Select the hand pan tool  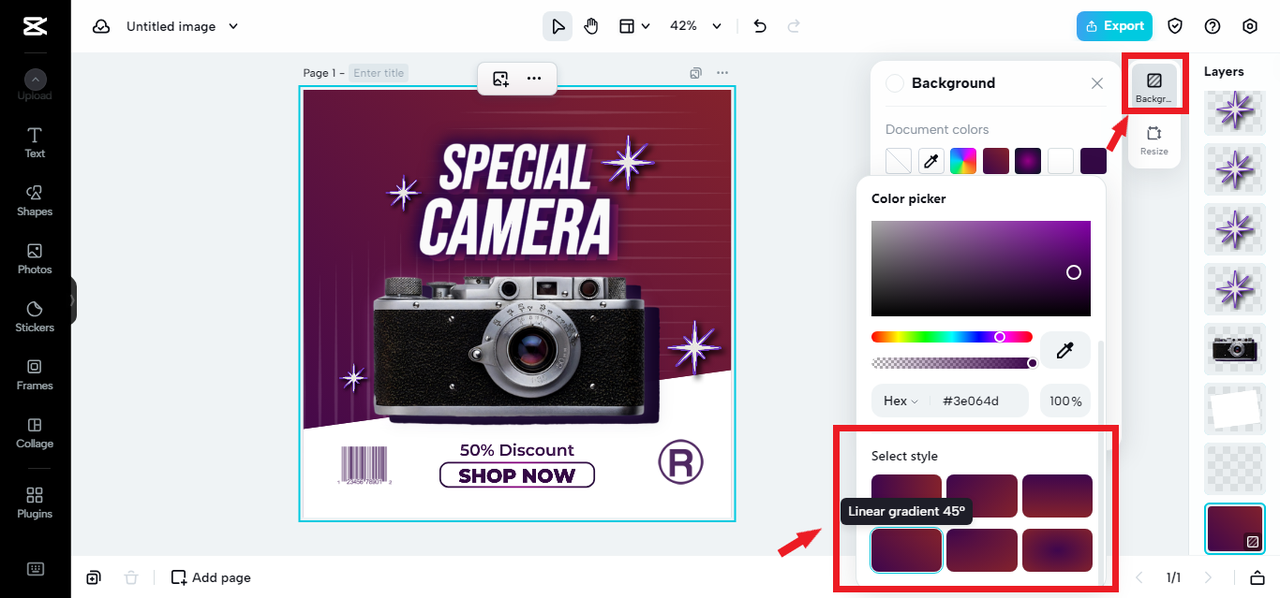pyautogui.click(x=591, y=26)
